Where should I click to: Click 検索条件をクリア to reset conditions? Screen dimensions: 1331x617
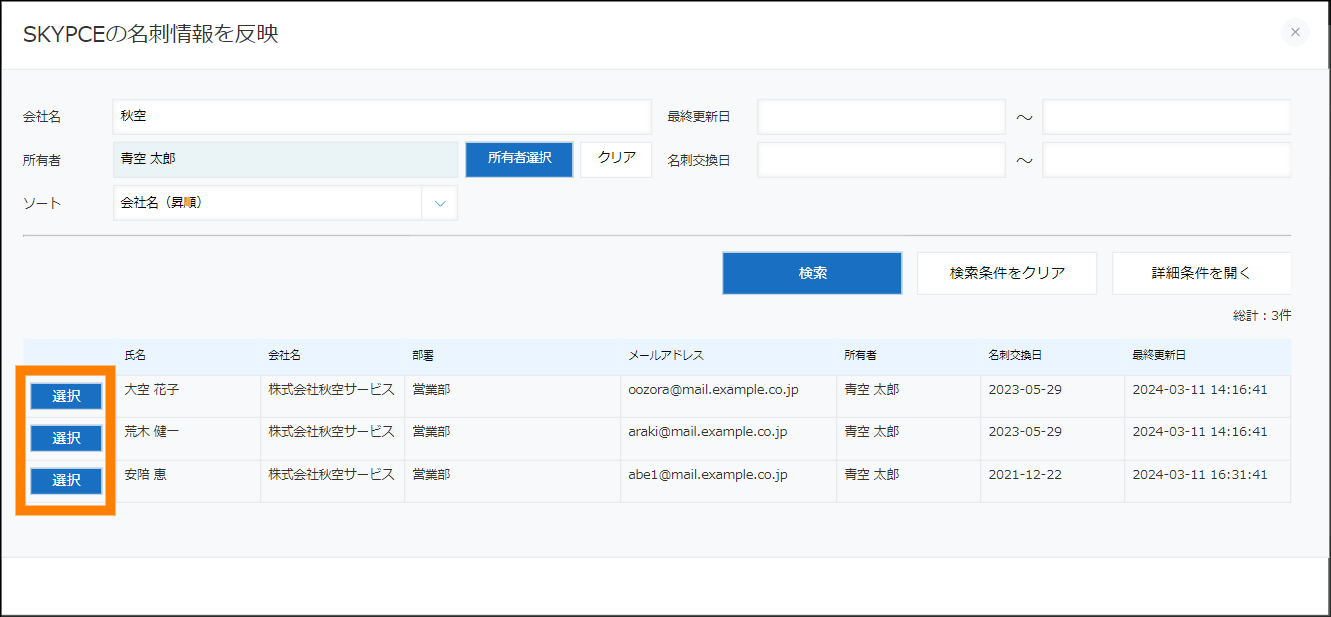(x=1007, y=273)
